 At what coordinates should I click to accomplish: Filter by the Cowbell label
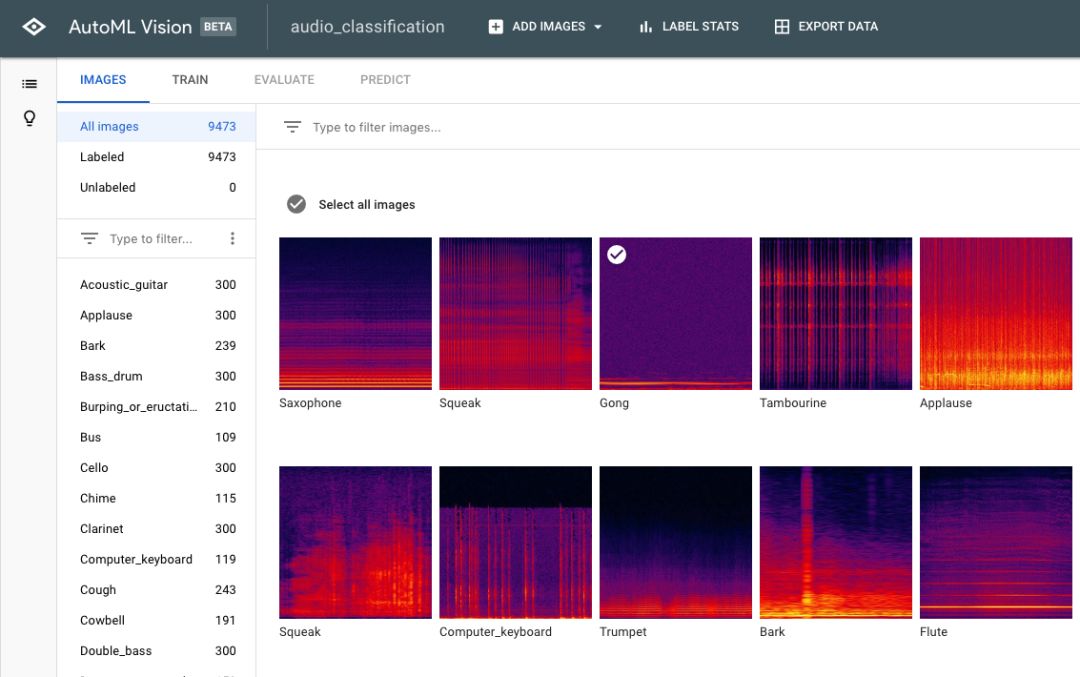pyautogui.click(x=103, y=620)
